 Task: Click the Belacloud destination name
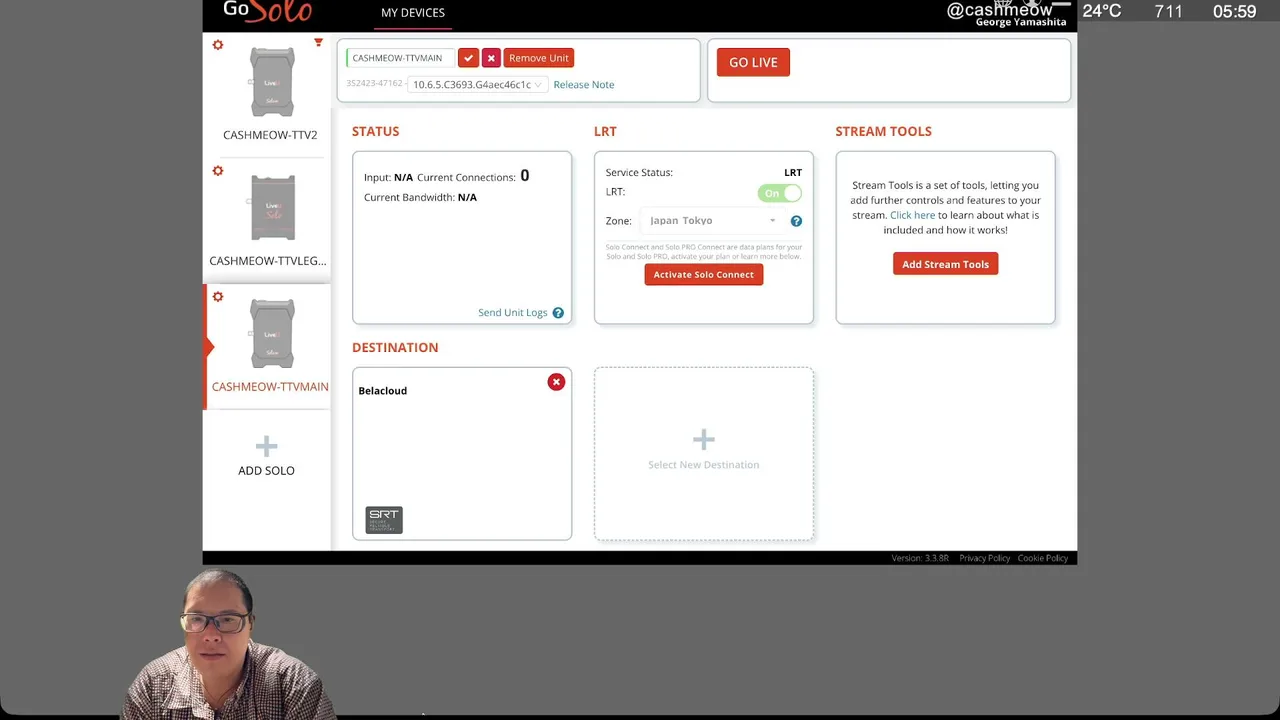pyautogui.click(x=383, y=391)
